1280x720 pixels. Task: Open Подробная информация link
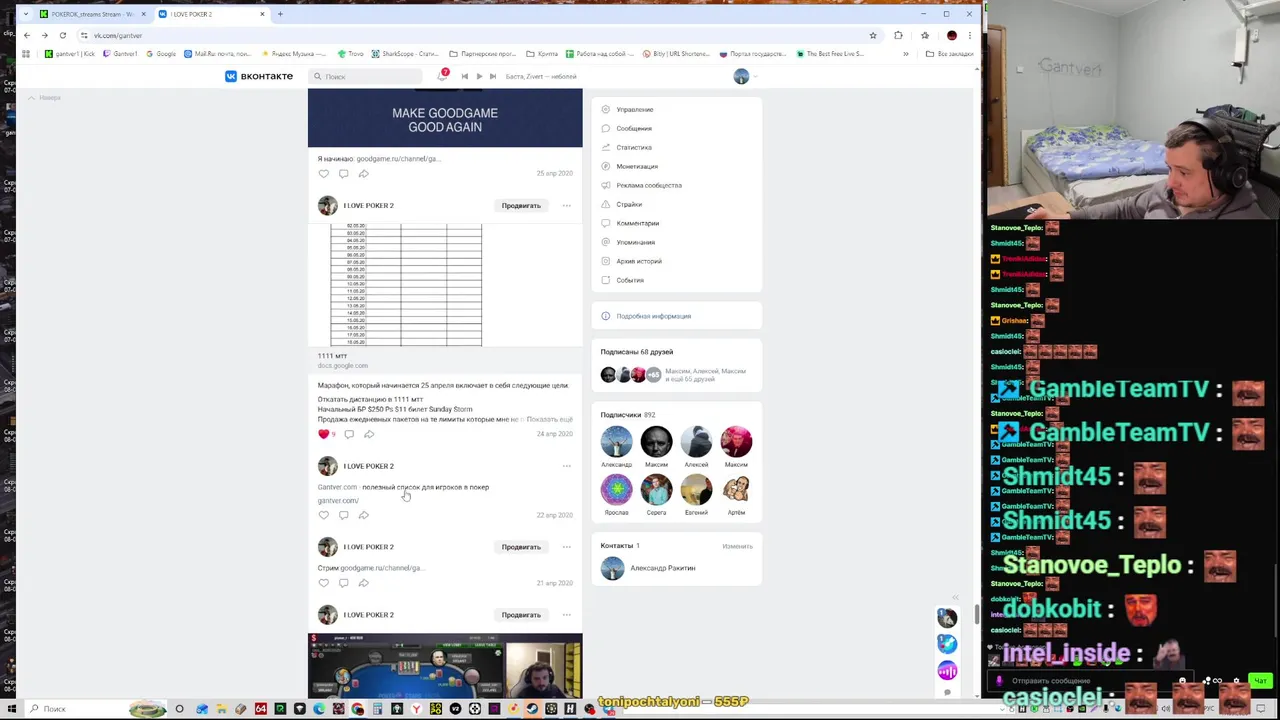tap(653, 316)
